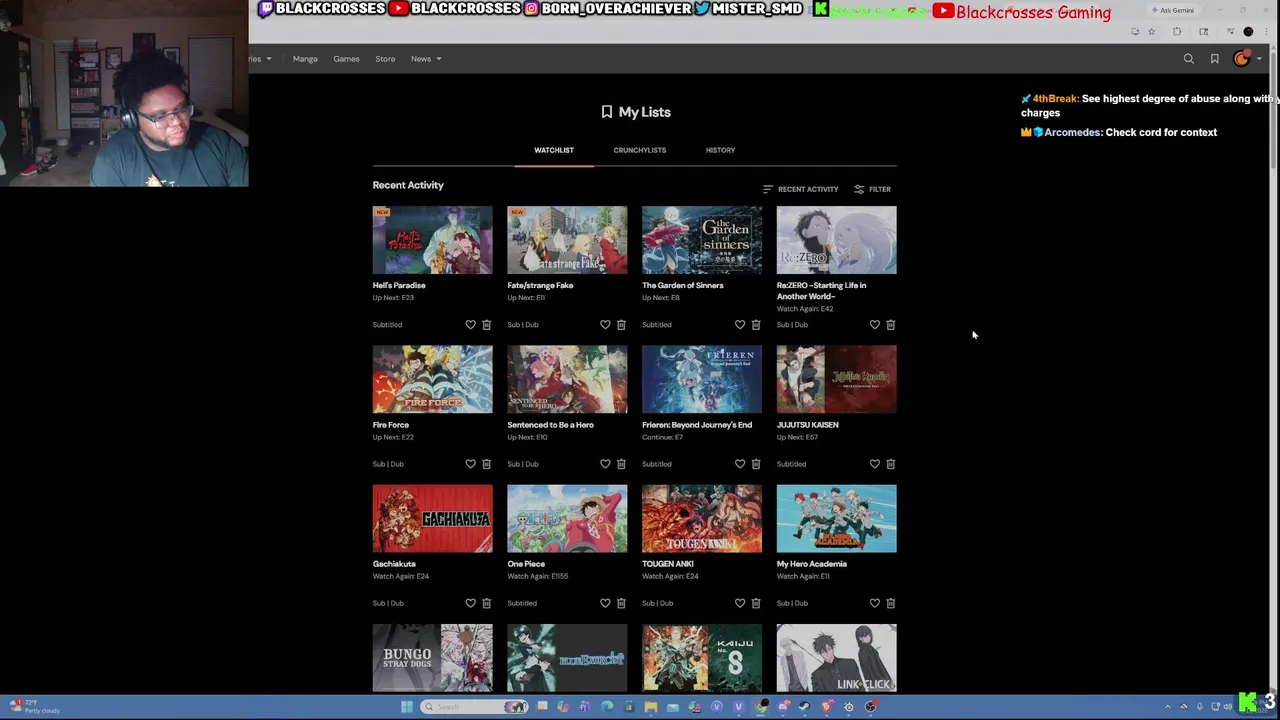
Task: Delete JUJUTSU KAISEN from watchlist
Action: (891, 464)
